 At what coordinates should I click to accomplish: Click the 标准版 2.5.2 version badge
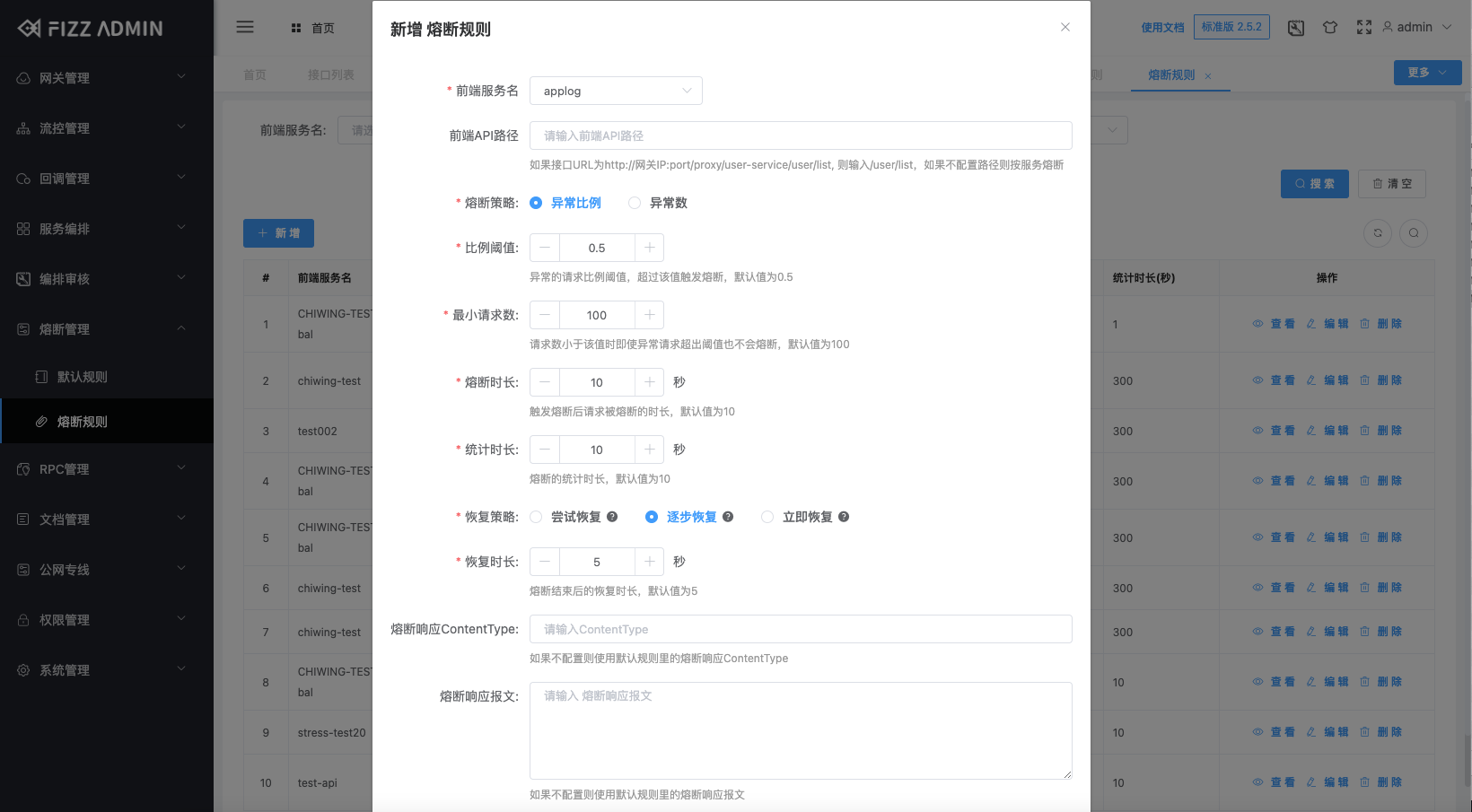1231,27
